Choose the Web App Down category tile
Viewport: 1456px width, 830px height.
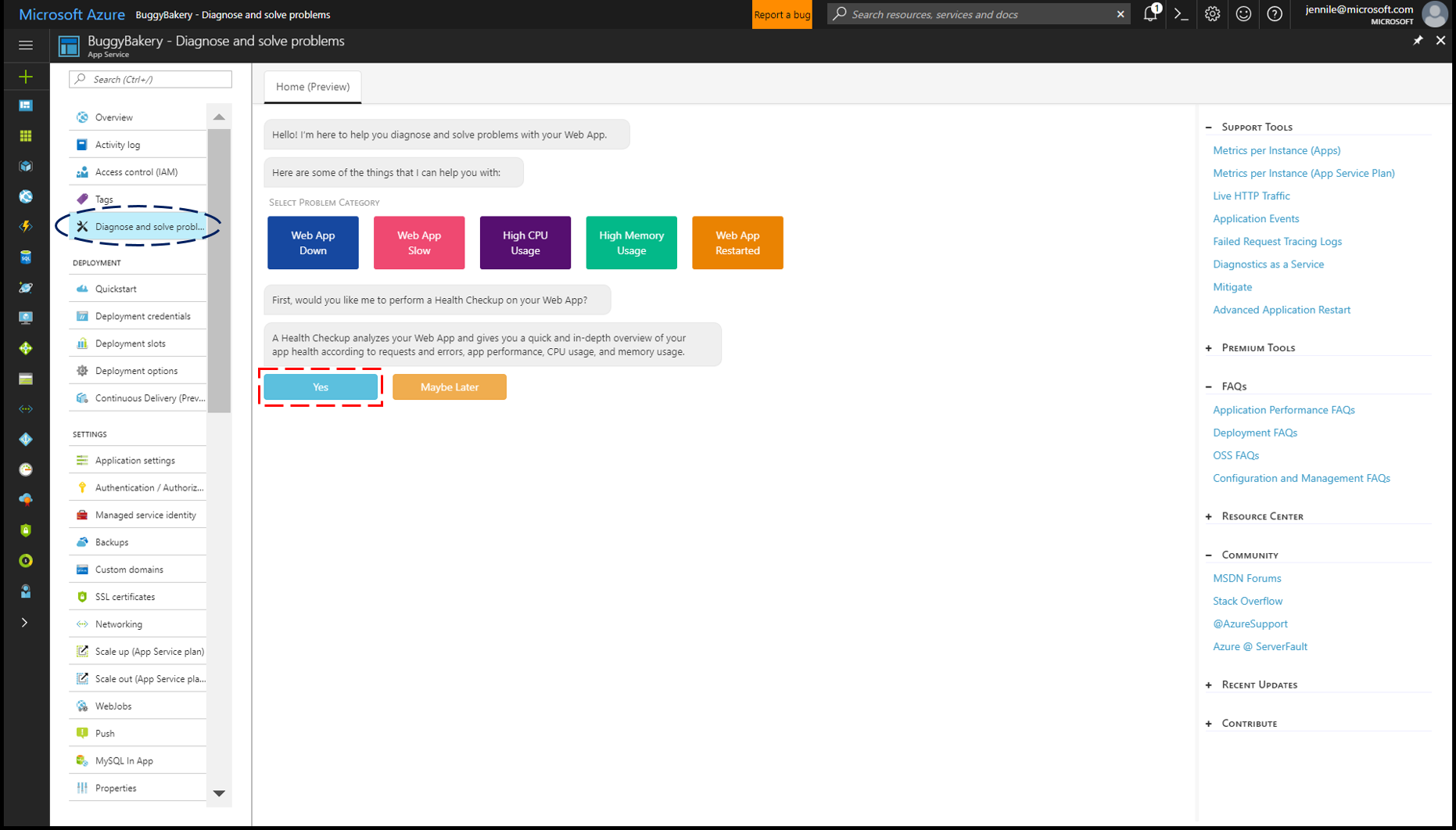[x=313, y=243]
